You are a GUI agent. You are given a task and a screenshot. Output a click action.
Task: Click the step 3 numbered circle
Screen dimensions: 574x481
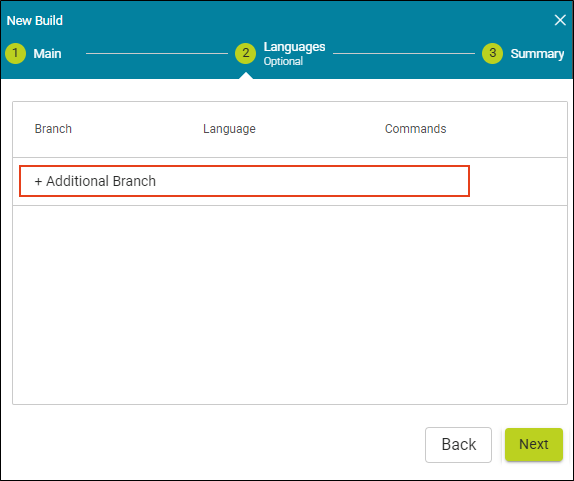492,53
